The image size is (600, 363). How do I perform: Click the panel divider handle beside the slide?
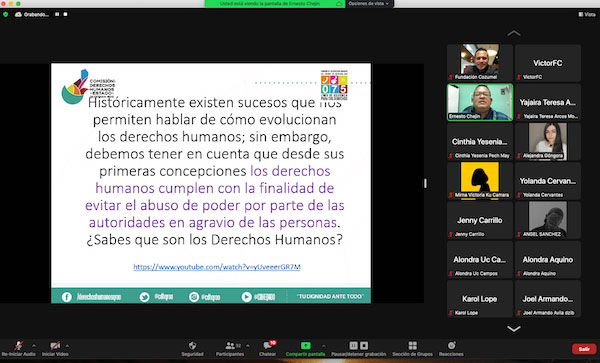click(x=425, y=184)
